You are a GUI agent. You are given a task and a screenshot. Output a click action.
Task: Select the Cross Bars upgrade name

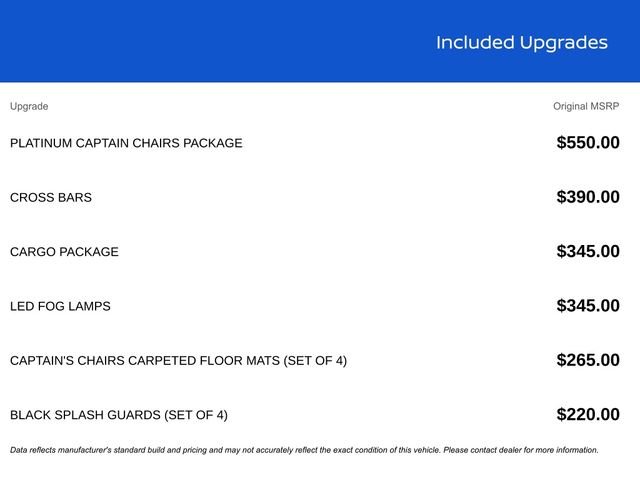coord(51,197)
